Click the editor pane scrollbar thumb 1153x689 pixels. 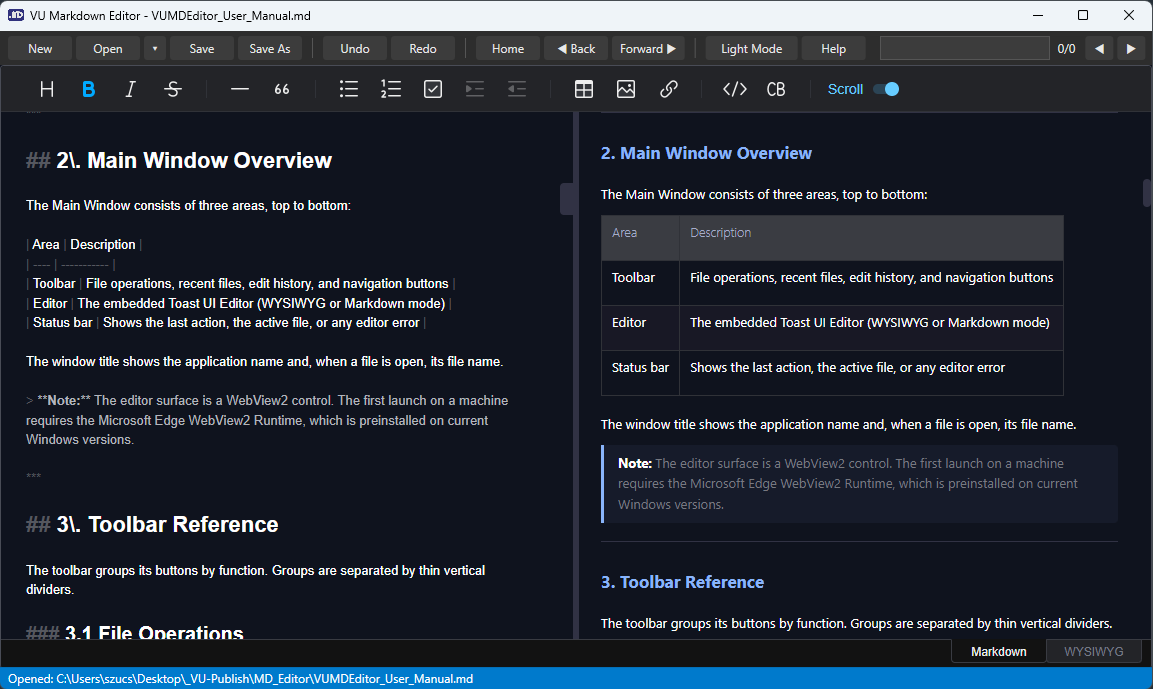pyautogui.click(x=567, y=199)
